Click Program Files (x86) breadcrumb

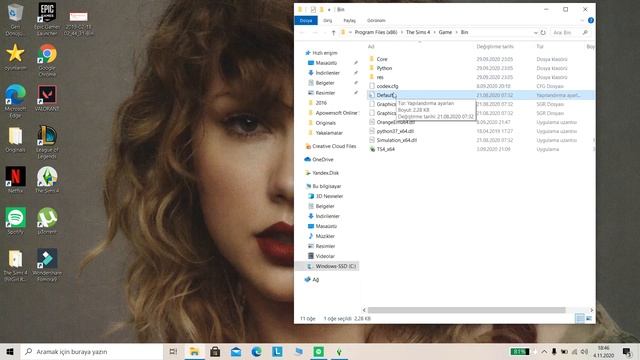click(x=376, y=32)
